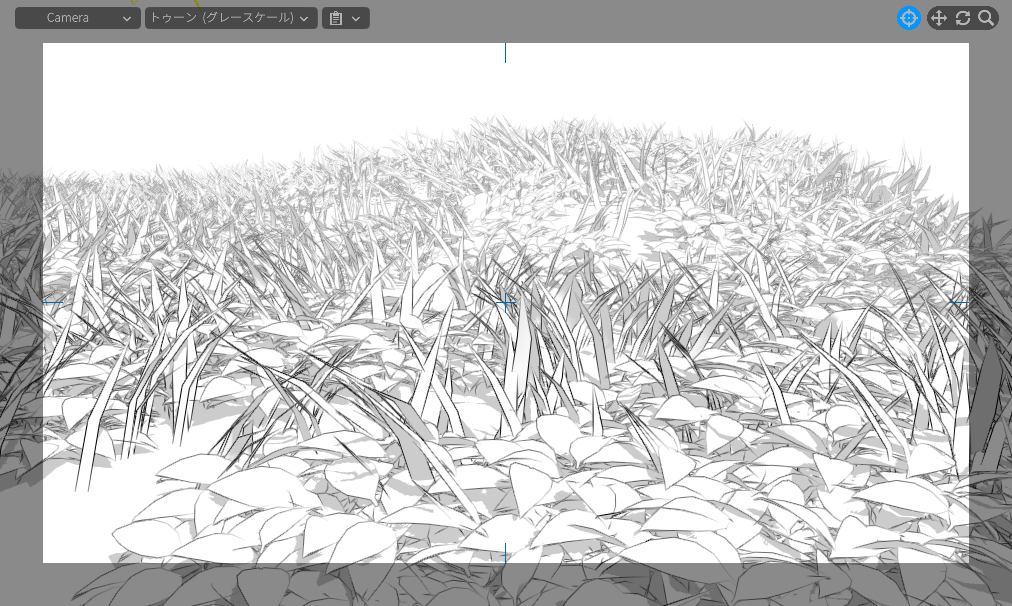
Task: Click the chevron arrow on the Camera selector
Action: click(x=127, y=18)
